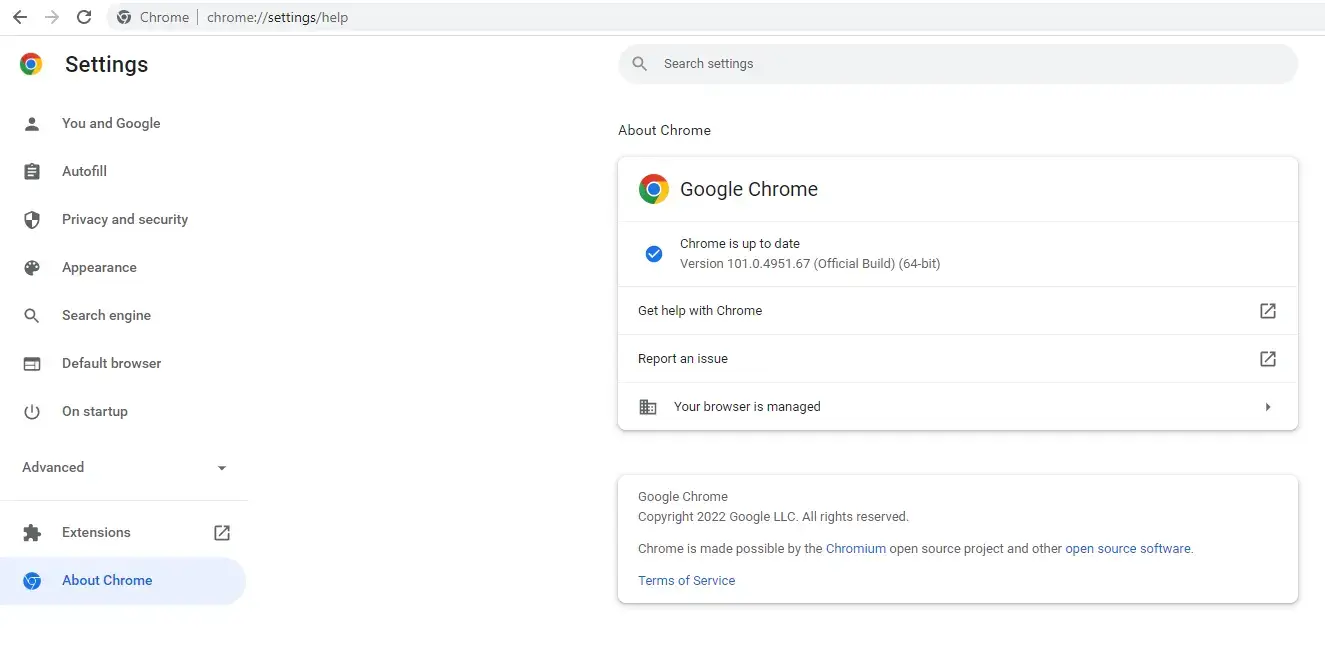Click the Copyright 2022 Google LLC text
The image size is (1325, 651).
[x=773, y=517]
